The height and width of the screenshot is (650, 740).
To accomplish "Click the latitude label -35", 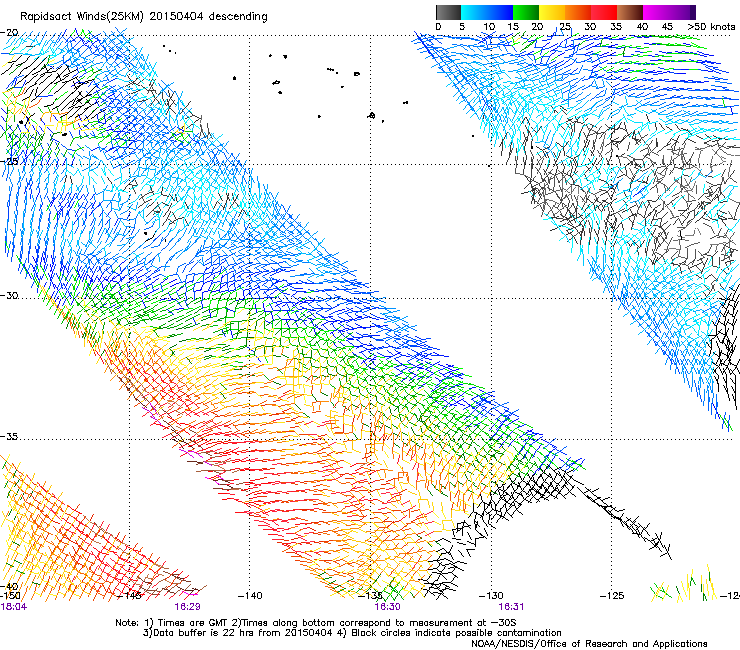I will pyautogui.click(x=9, y=437).
